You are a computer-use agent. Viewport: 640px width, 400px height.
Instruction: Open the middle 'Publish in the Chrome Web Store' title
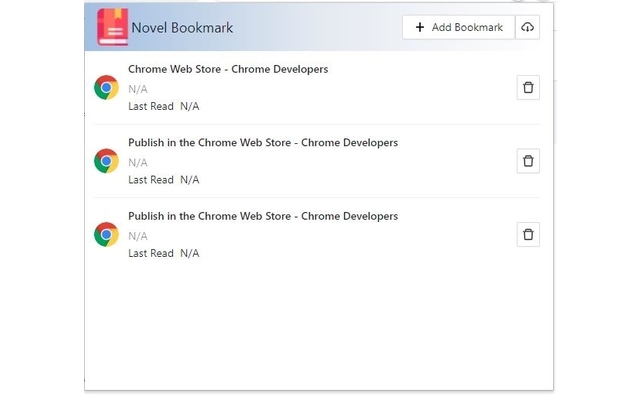pos(263,142)
